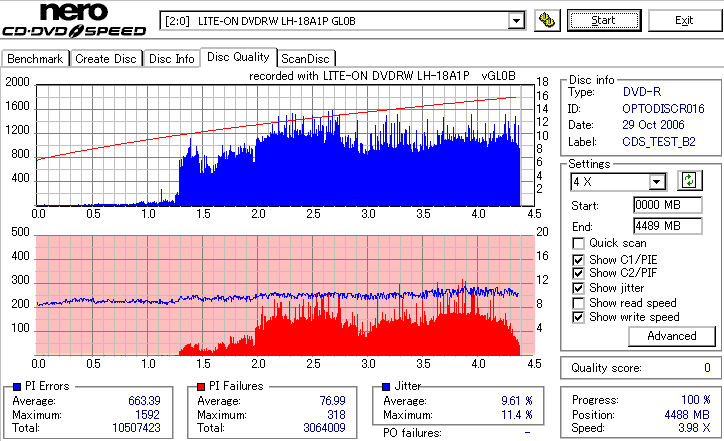724x441 pixels.
Task: Click the disc type DVD-R
Action: [x=641, y=92]
